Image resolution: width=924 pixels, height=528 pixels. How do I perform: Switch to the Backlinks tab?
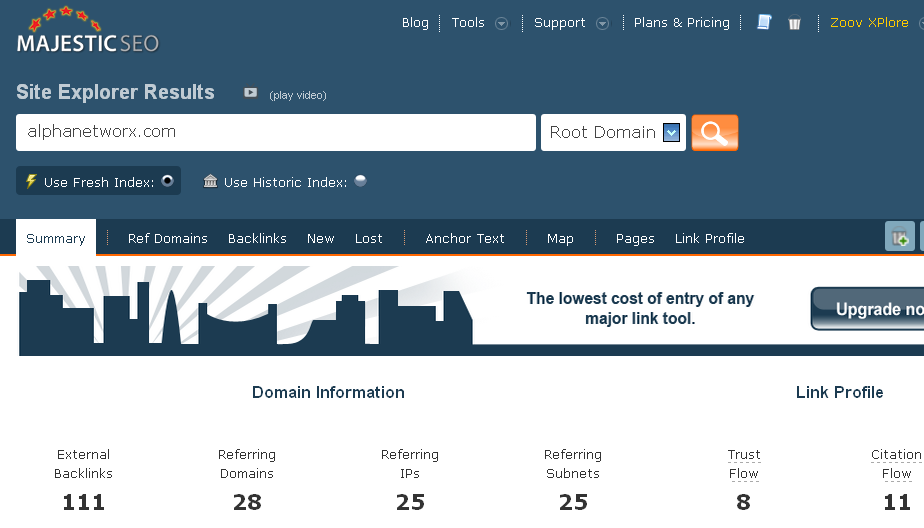pos(257,238)
